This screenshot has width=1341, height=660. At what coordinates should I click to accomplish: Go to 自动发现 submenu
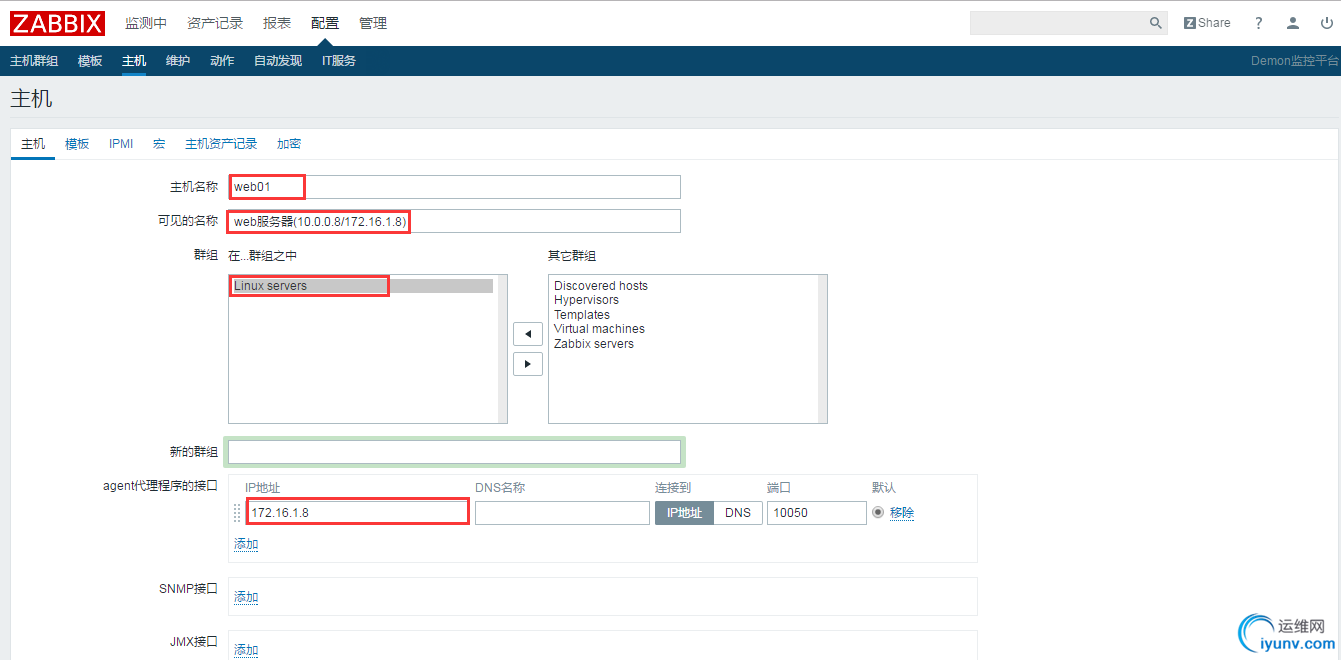(278, 61)
